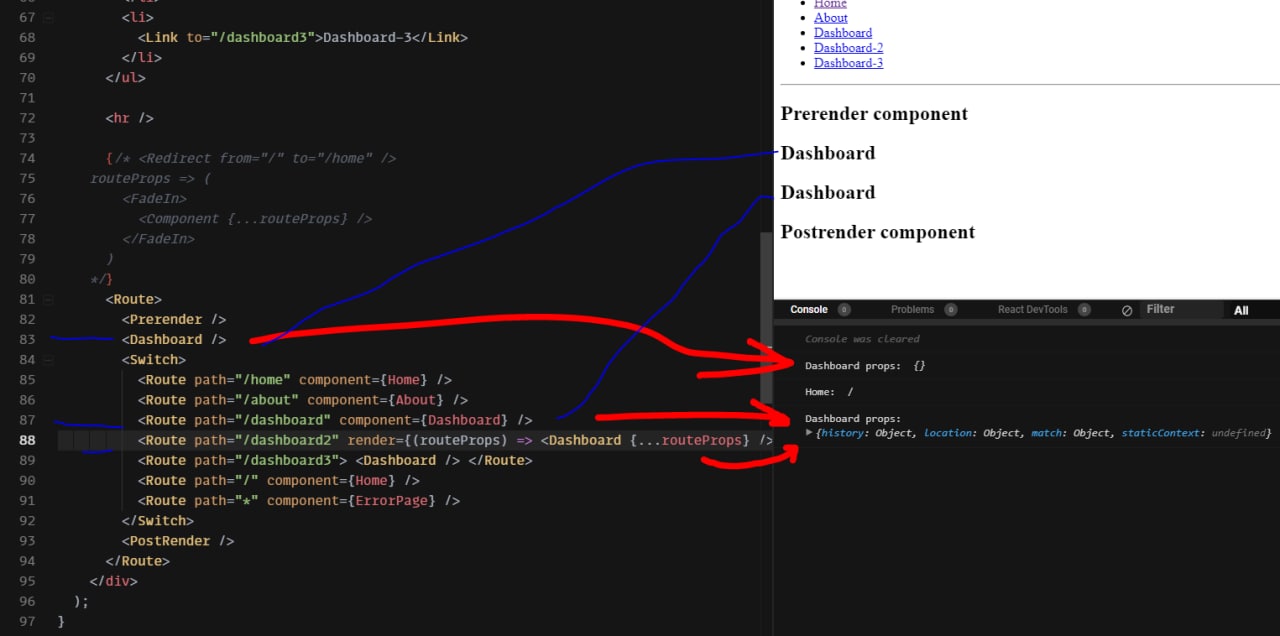Click line number 74 in the gutter
This screenshot has height=636, width=1280.
click(x=26, y=158)
